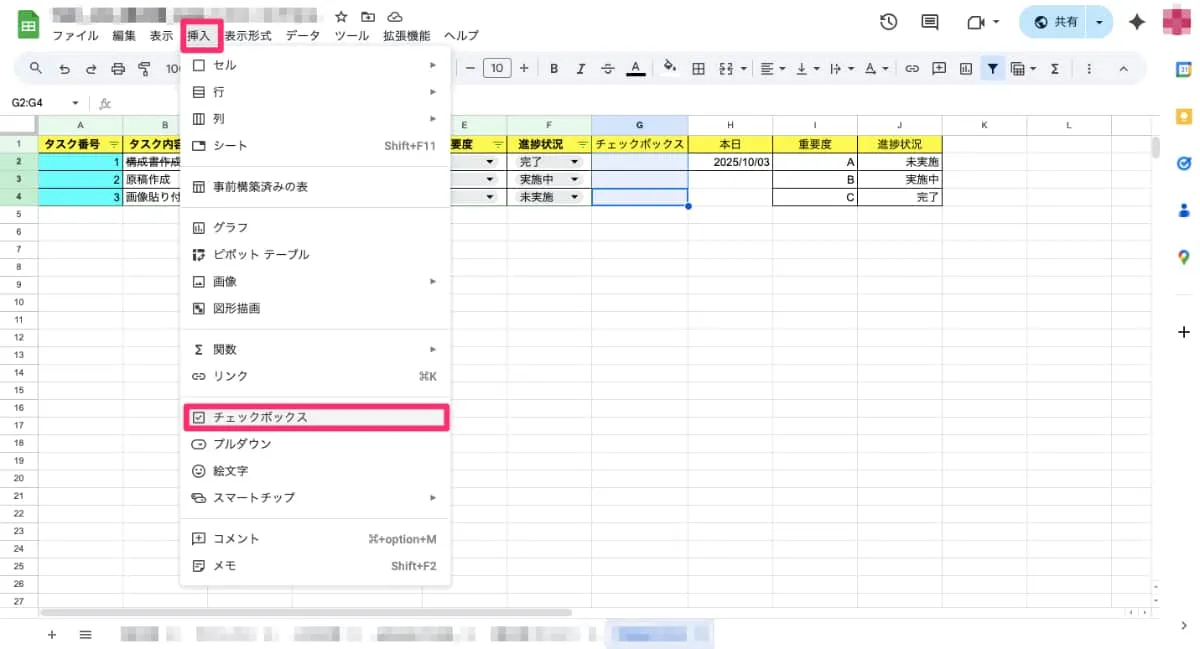Open the text rotation dropdown arrow
Image resolution: width=1200 pixels, height=649 pixels.
pyautogui.click(x=884, y=68)
